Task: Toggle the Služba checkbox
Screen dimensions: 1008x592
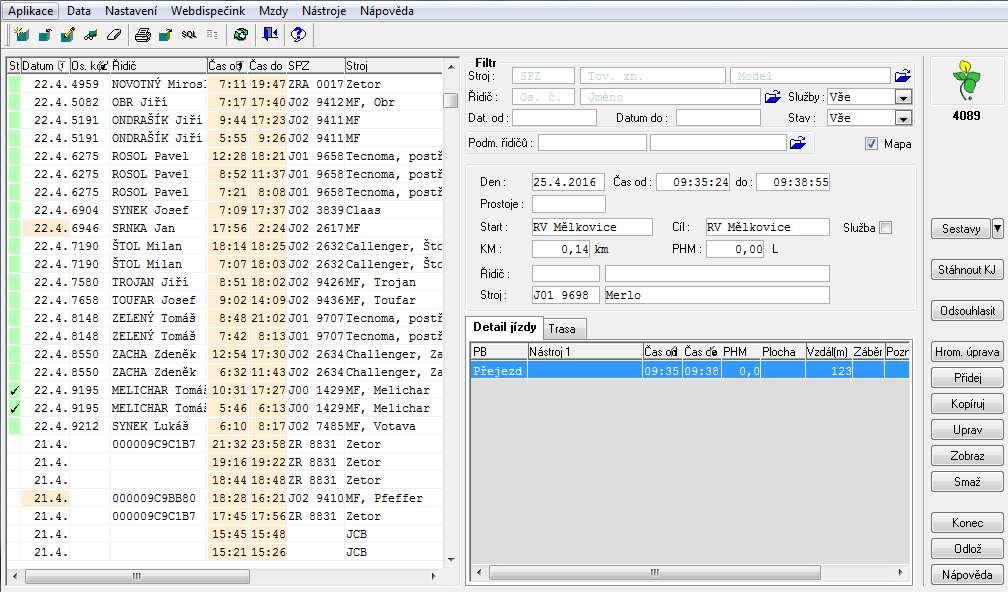Action: (x=885, y=228)
